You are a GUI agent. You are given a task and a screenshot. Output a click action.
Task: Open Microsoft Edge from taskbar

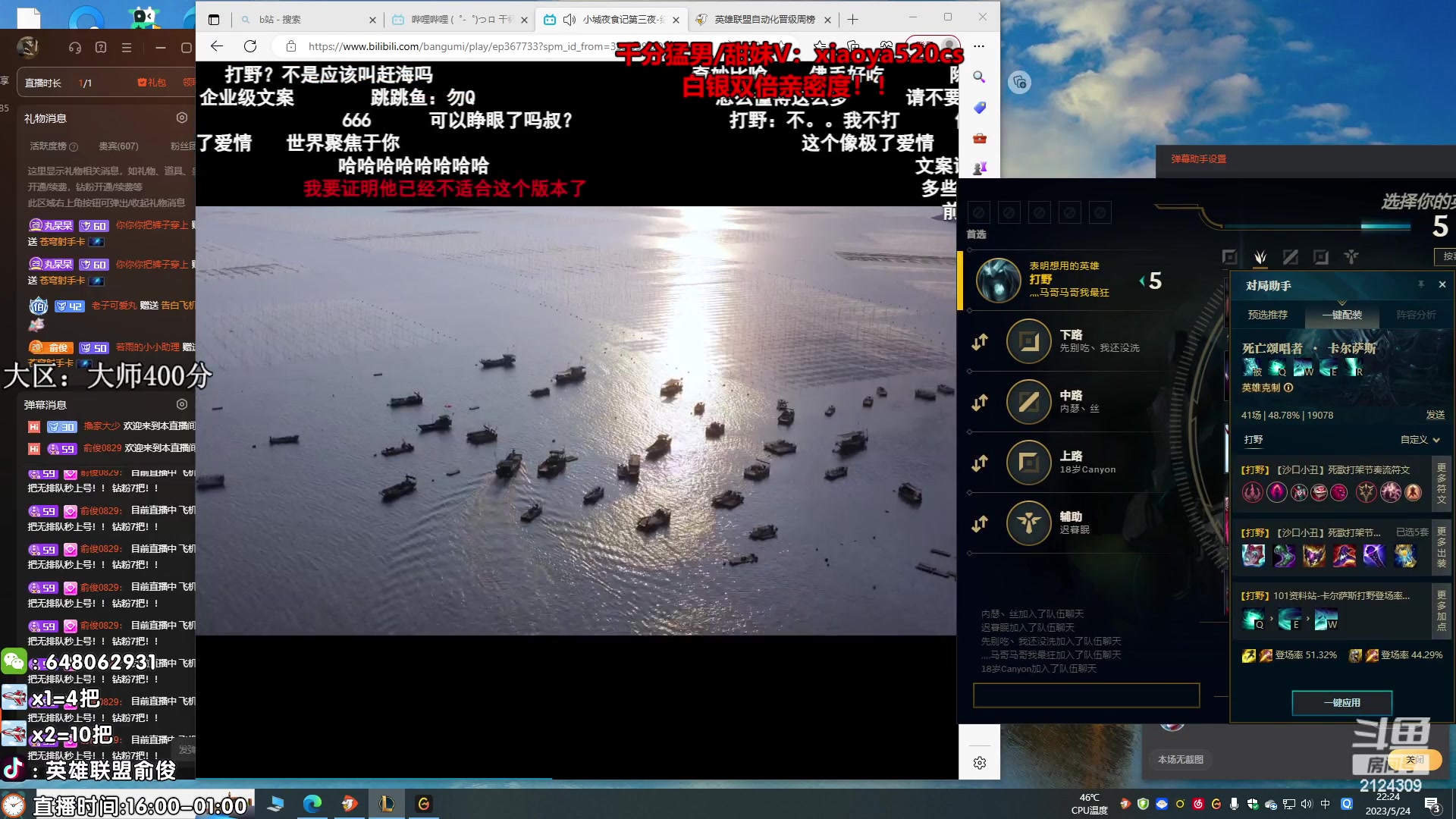click(312, 804)
